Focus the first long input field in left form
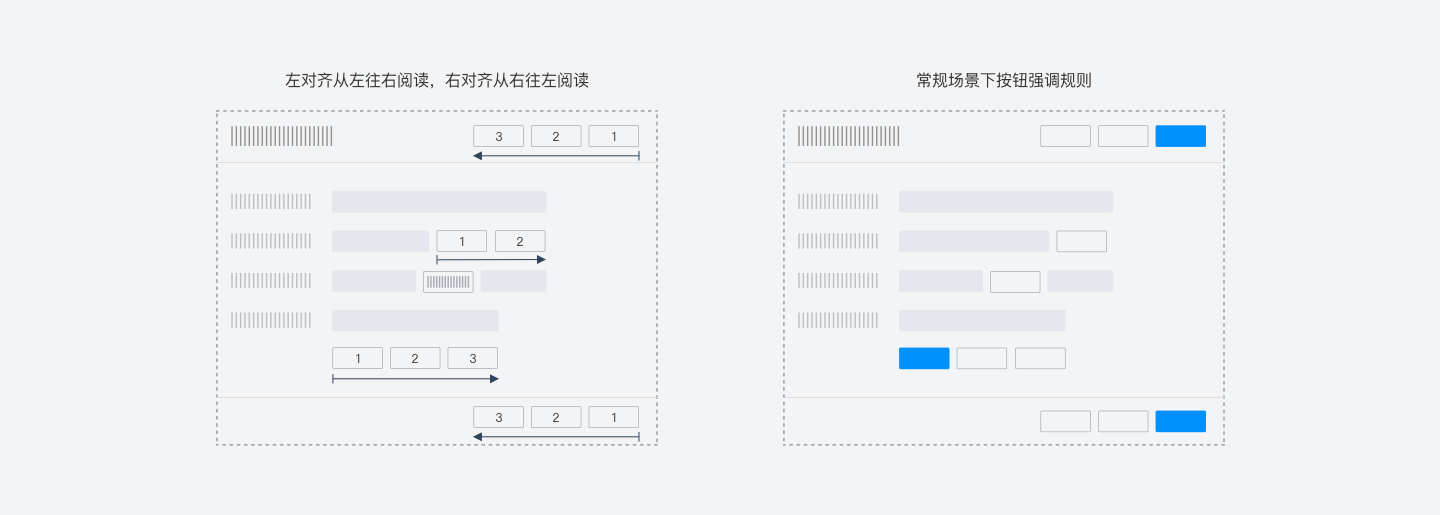 click(x=439, y=202)
